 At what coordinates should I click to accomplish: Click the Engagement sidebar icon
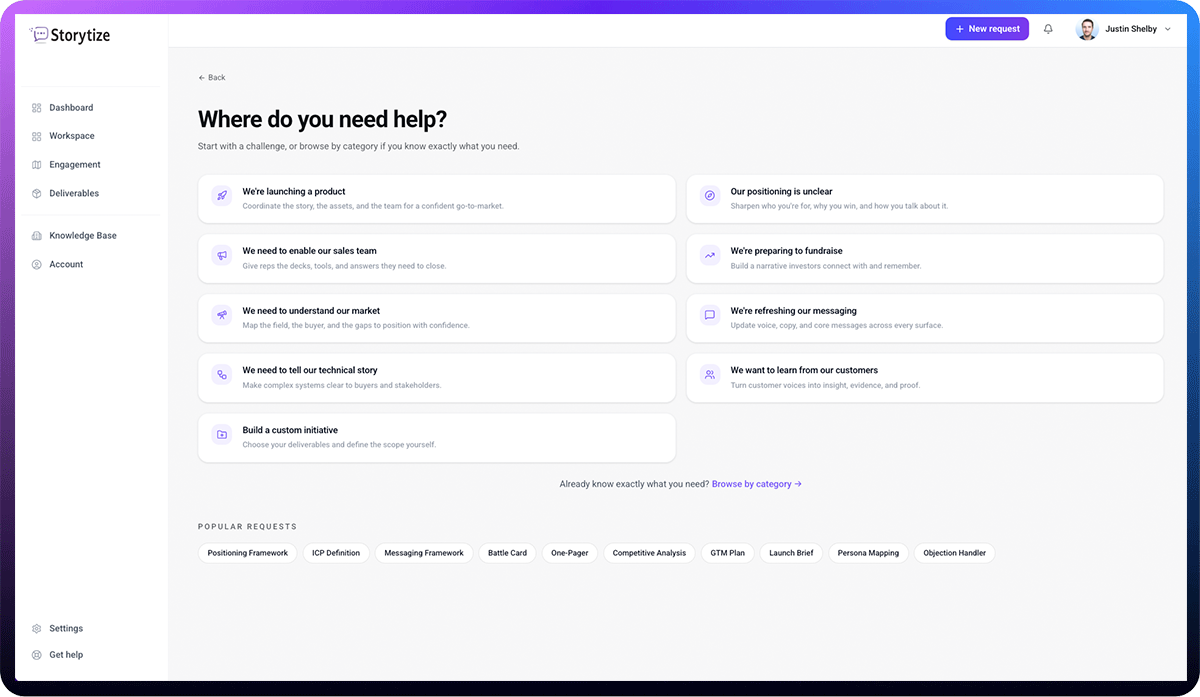pos(37,165)
